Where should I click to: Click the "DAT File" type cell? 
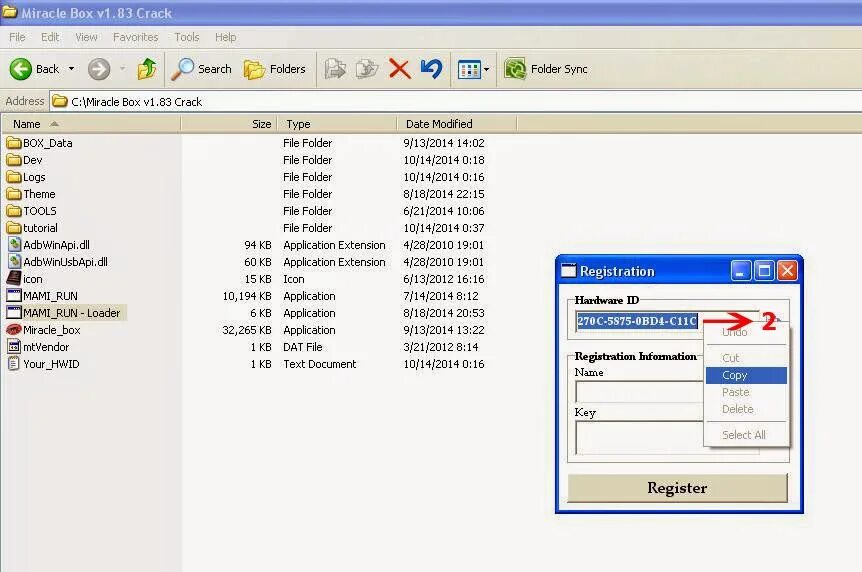tap(303, 347)
